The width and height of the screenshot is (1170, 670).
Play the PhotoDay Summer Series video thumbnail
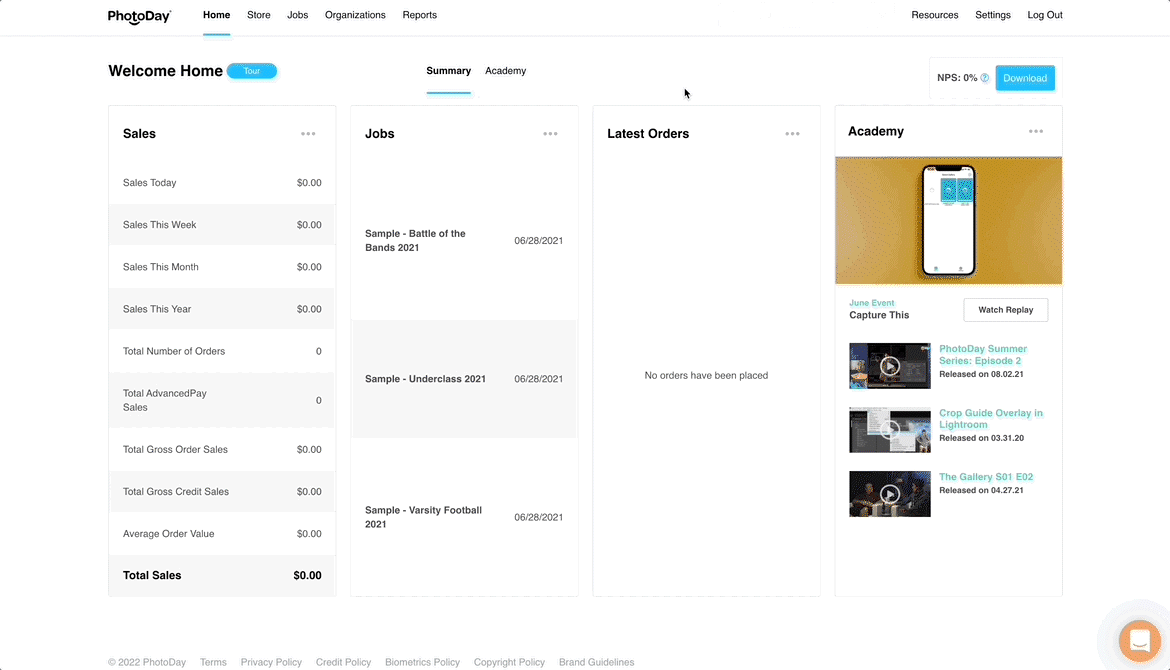[x=889, y=366]
